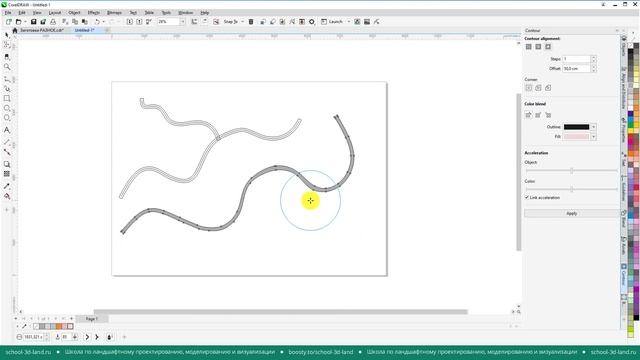Select the Zoom magnifier tool
This screenshot has height=360, width=640.
(x=7, y=67)
